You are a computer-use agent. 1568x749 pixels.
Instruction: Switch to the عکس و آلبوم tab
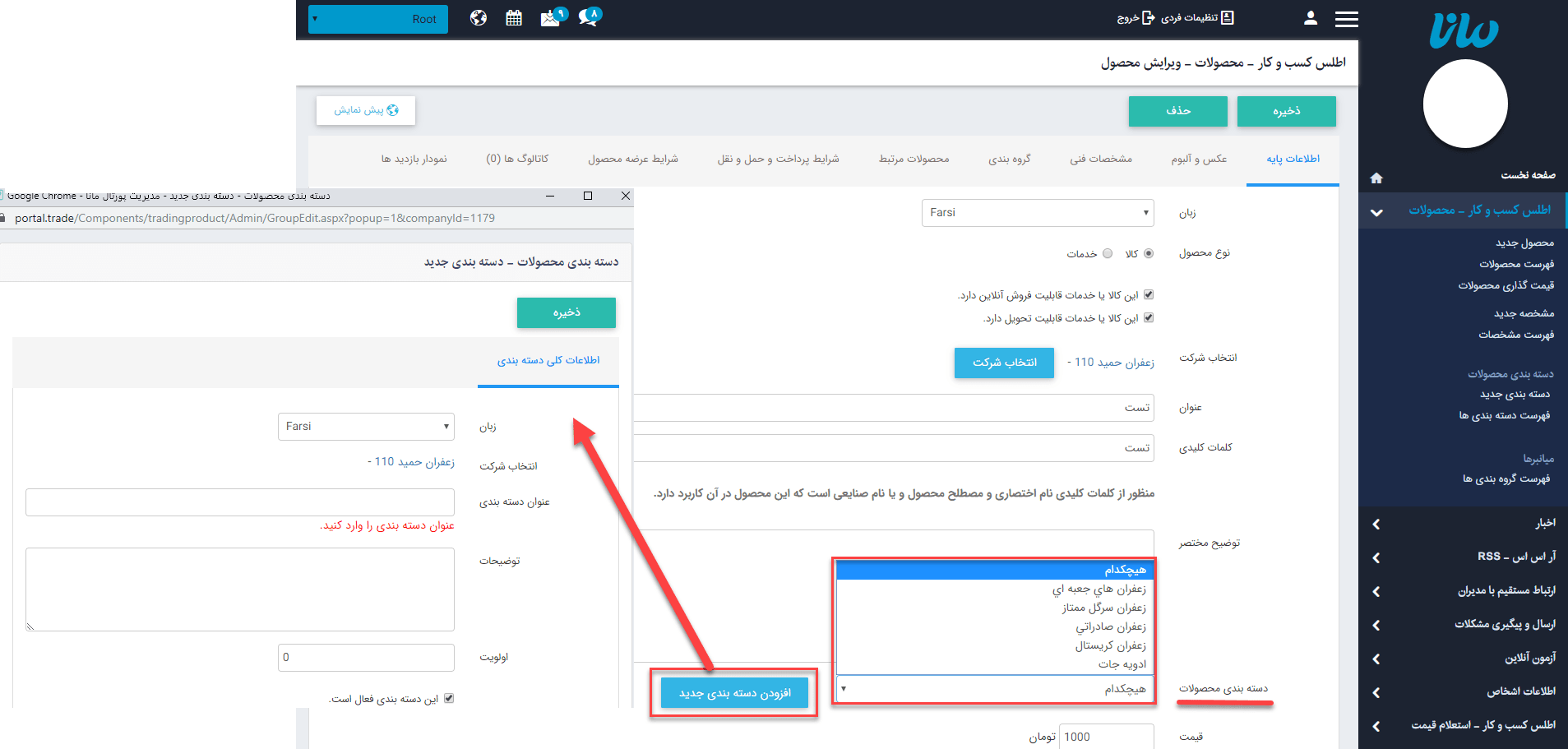(x=1200, y=159)
